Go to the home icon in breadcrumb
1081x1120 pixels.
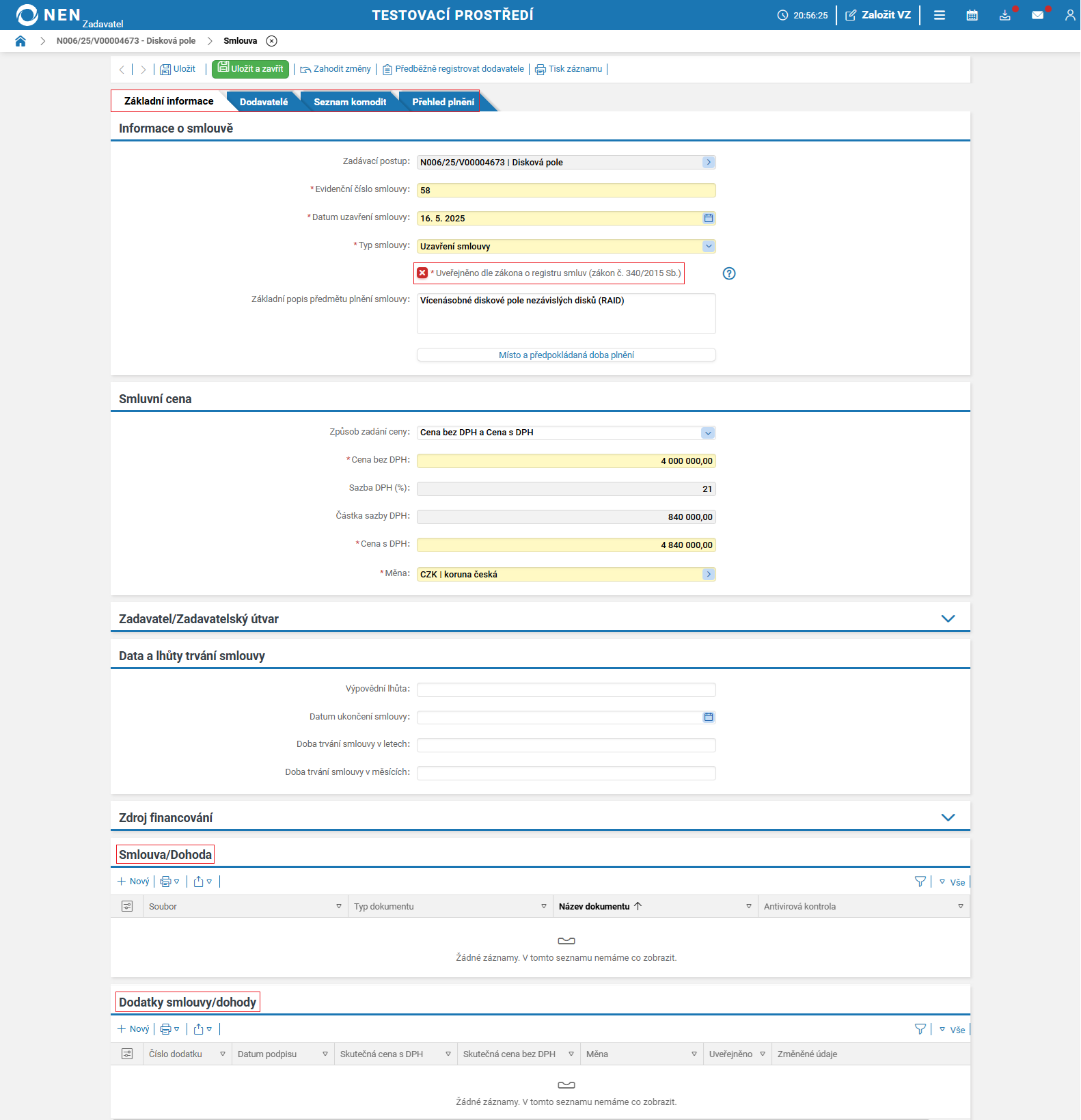click(x=20, y=41)
